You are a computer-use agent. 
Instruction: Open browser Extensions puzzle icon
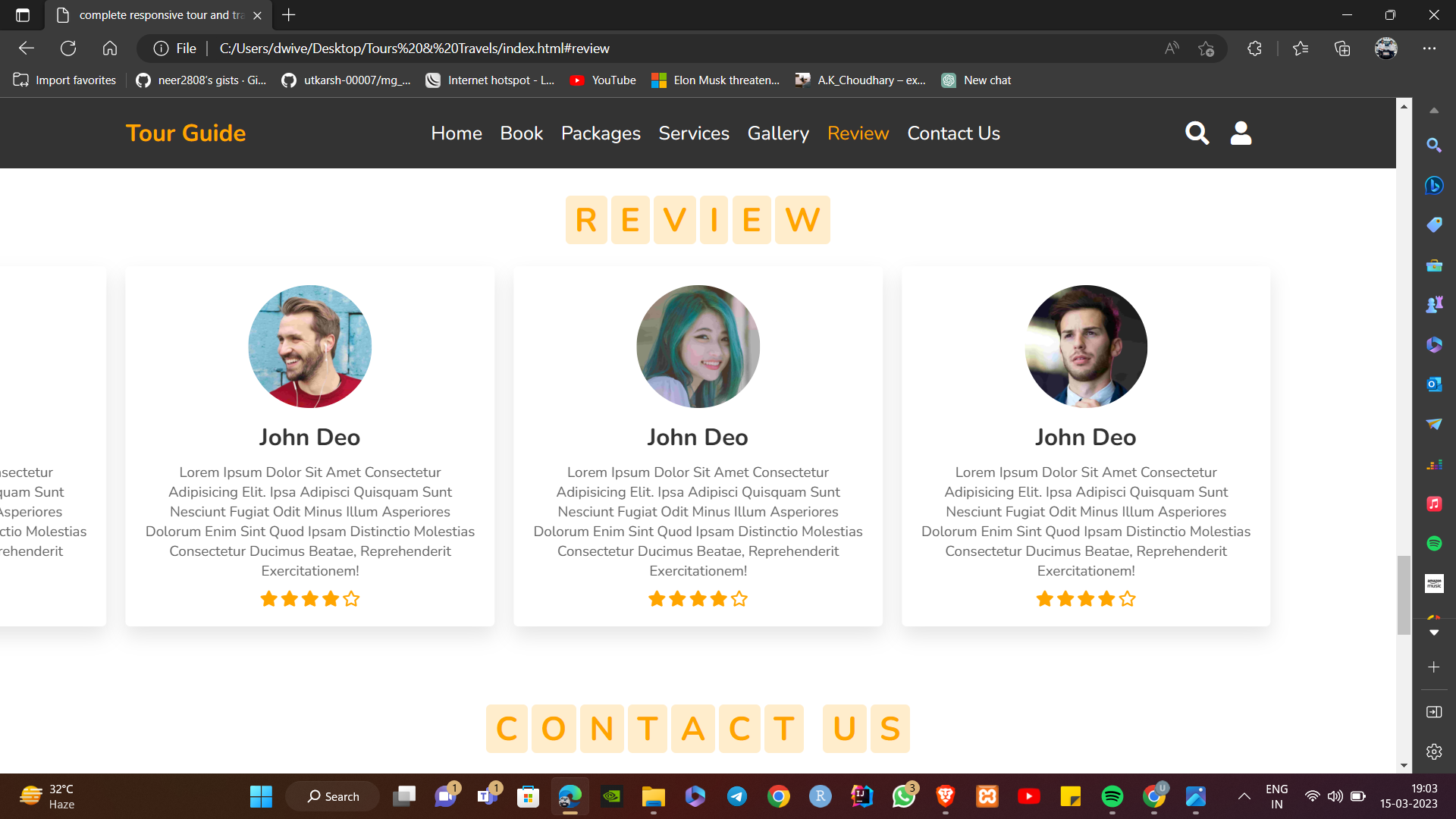click(x=1254, y=49)
